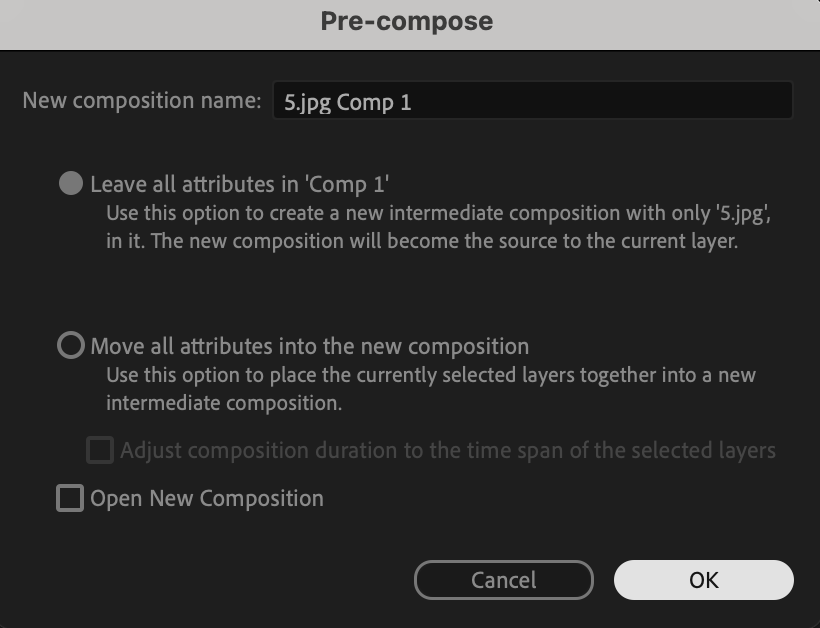Click the '5.jpg Comp 1' text in the name field
The width and height of the screenshot is (820, 628).
tap(347, 102)
